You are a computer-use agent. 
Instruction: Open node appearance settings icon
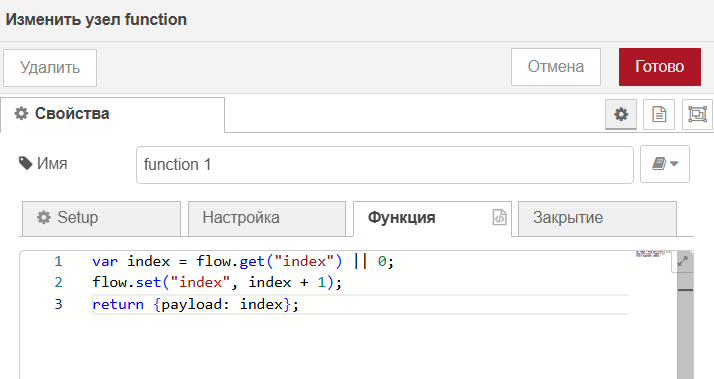click(697, 114)
